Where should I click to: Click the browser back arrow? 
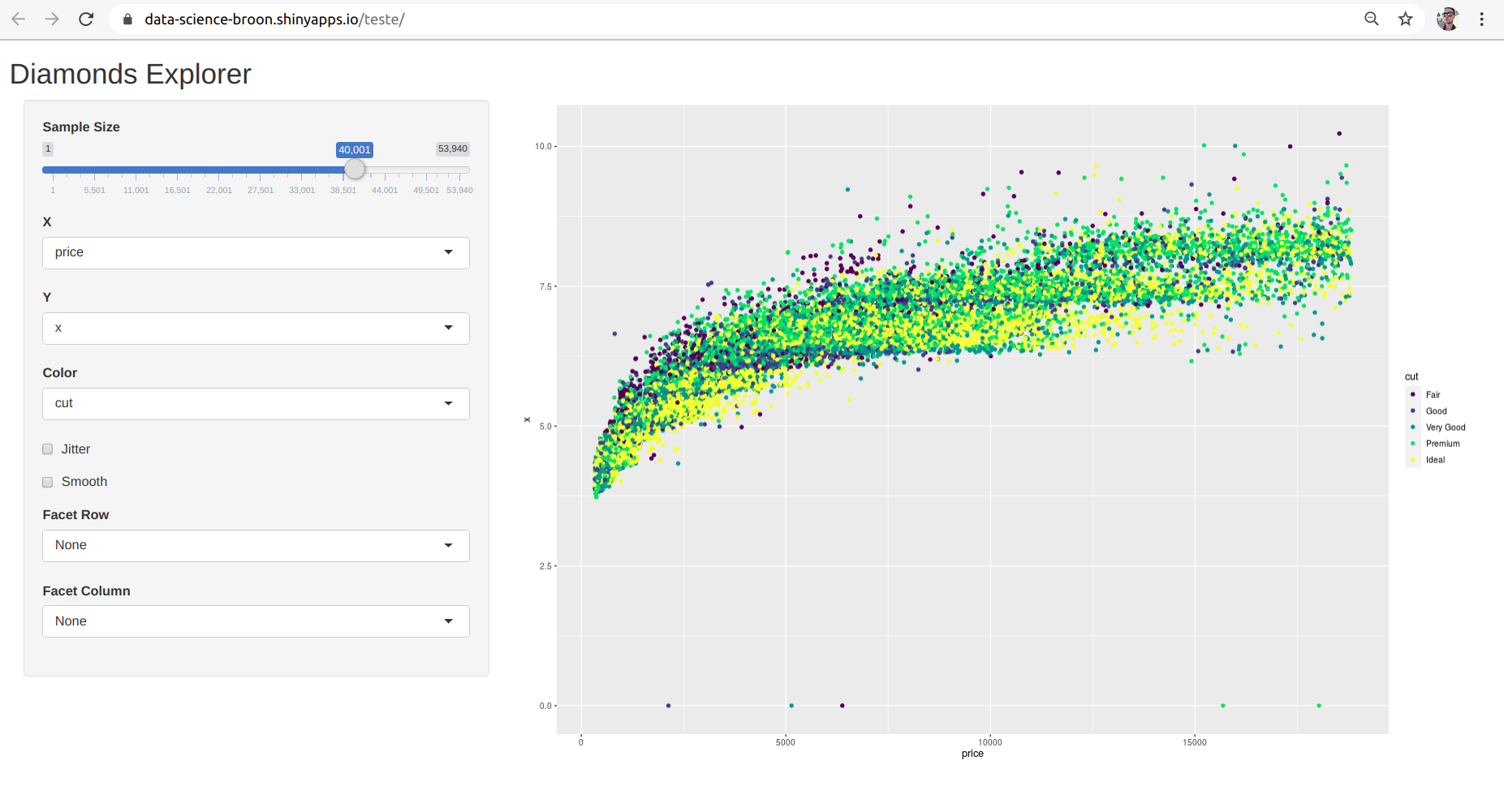click(x=19, y=19)
